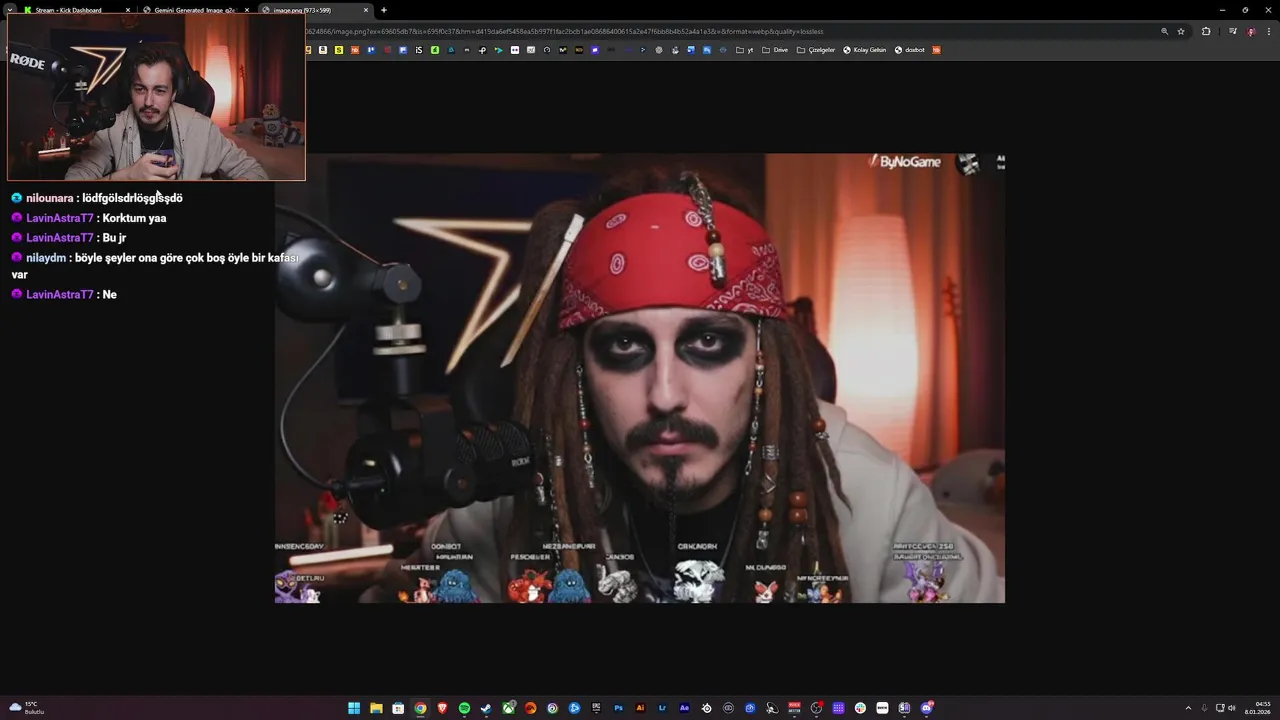Click username nilaydm in chat overlay

[46, 258]
